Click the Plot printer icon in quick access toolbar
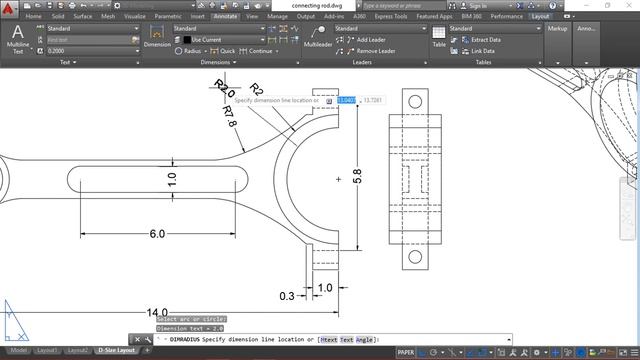The width and height of the screenshot is (640, 360). click(x=72, y=5)
